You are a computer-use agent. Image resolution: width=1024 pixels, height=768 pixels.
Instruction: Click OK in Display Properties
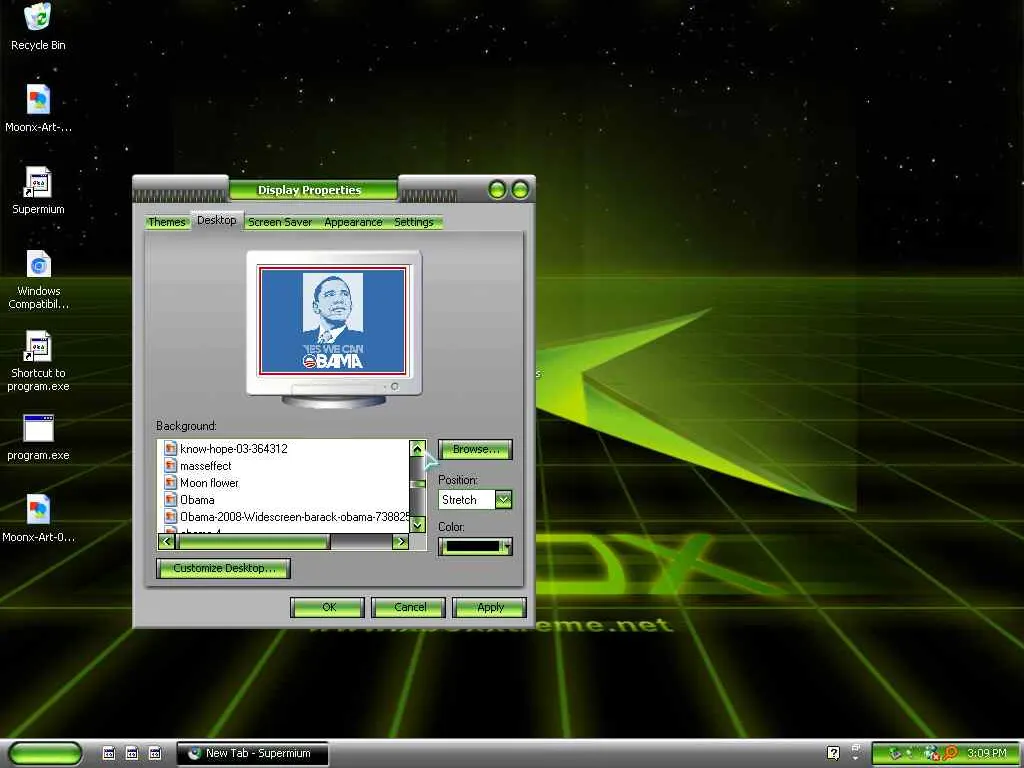(328, 607)
